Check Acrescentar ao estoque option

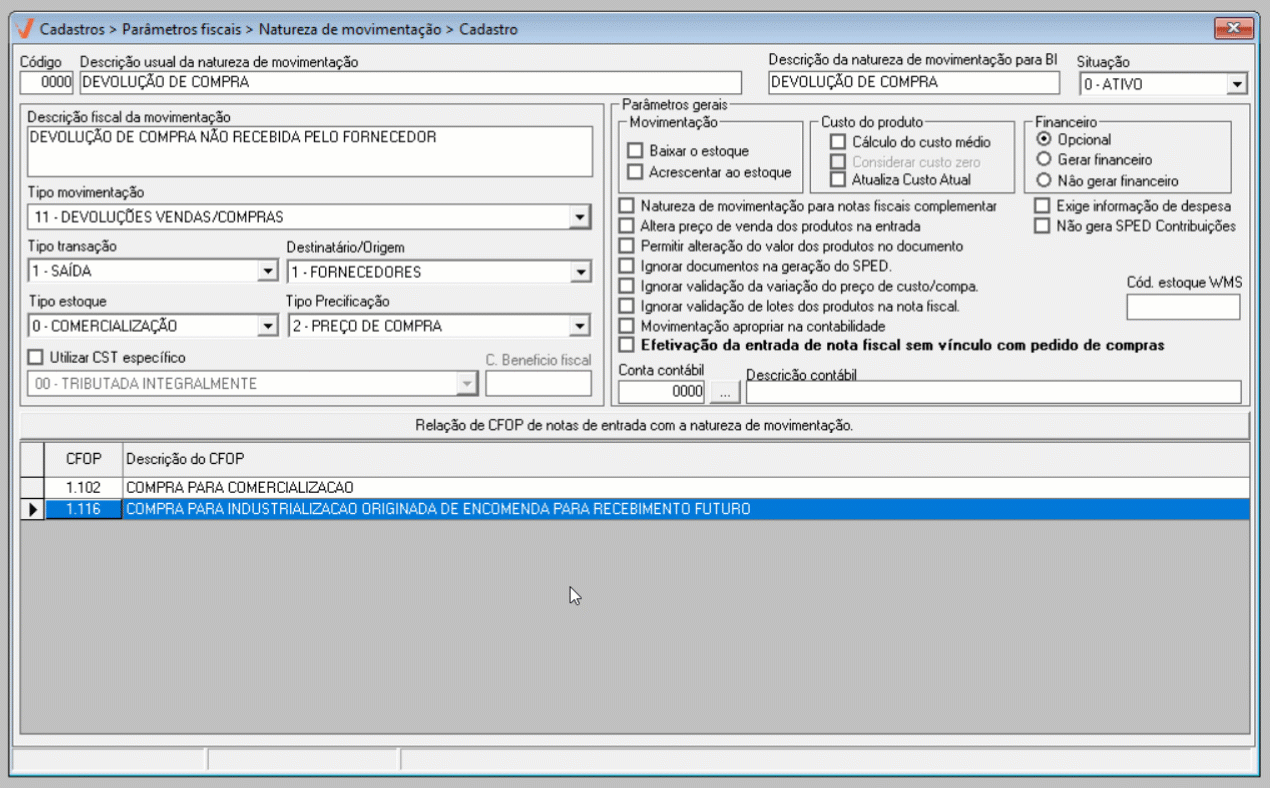coord(635,172)
